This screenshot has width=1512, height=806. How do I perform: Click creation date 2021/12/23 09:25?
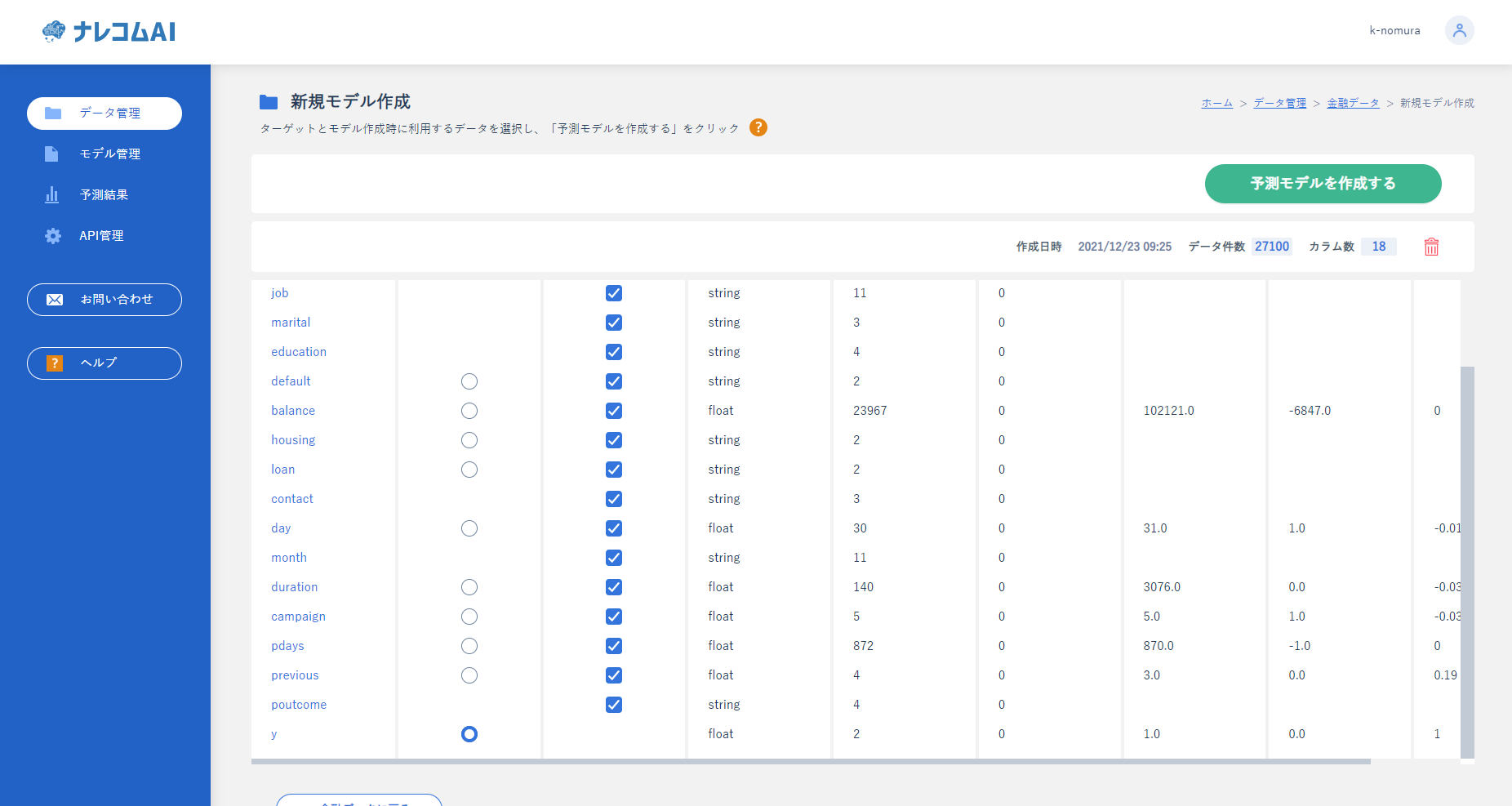1124,247
